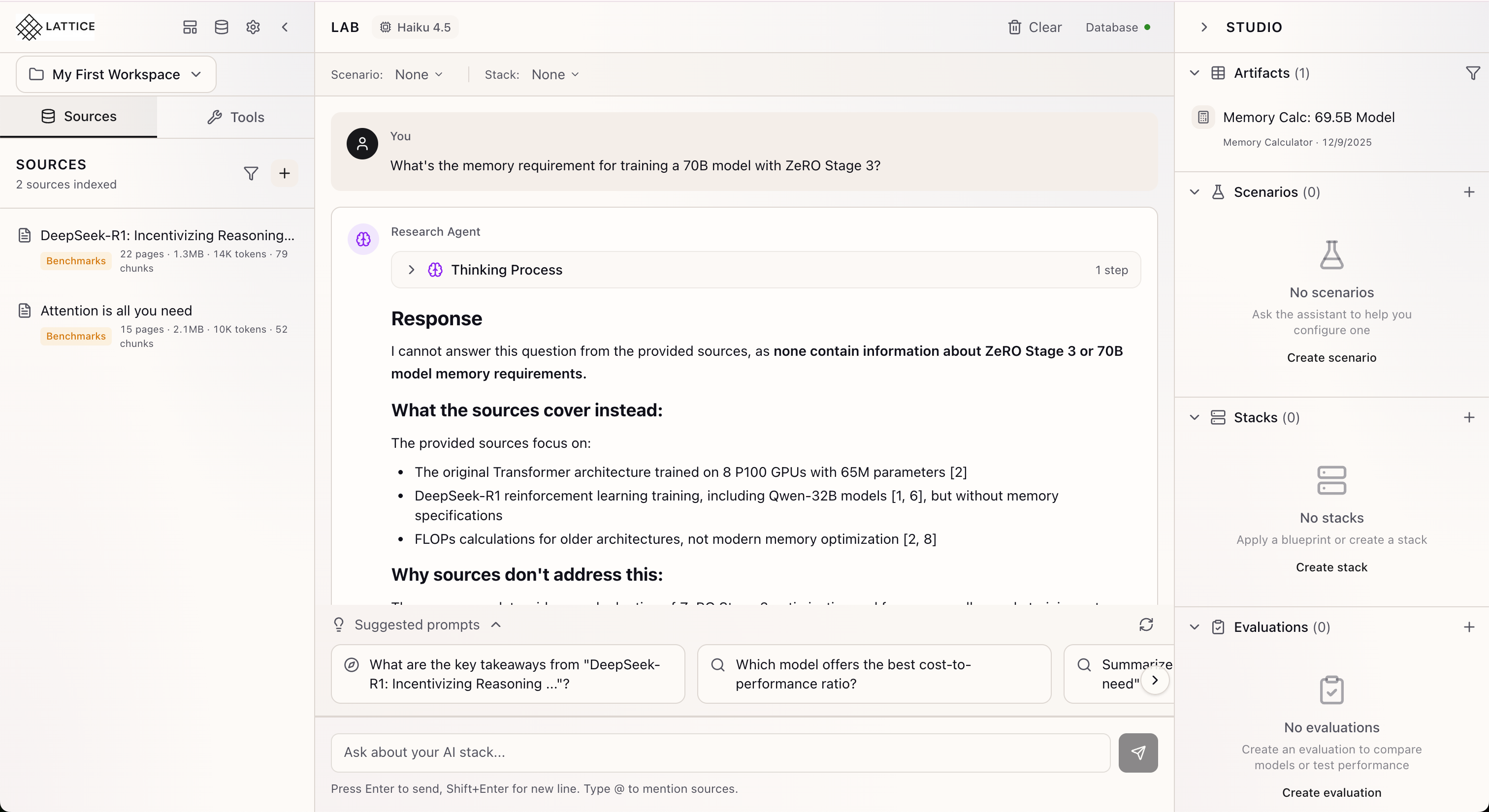Collapse the Artifacts section

point(1194,73)
